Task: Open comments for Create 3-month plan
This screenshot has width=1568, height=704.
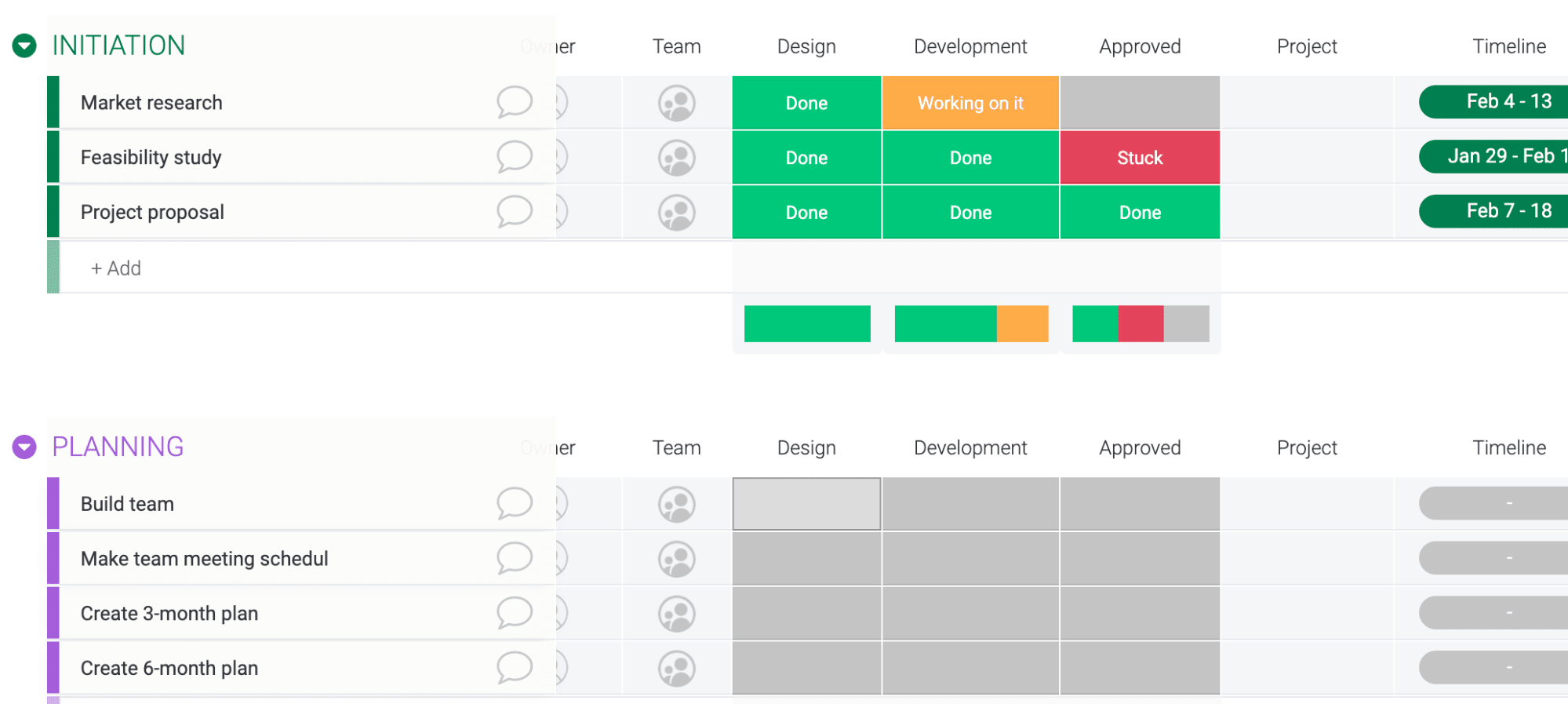Action: (x=515, y=613)
